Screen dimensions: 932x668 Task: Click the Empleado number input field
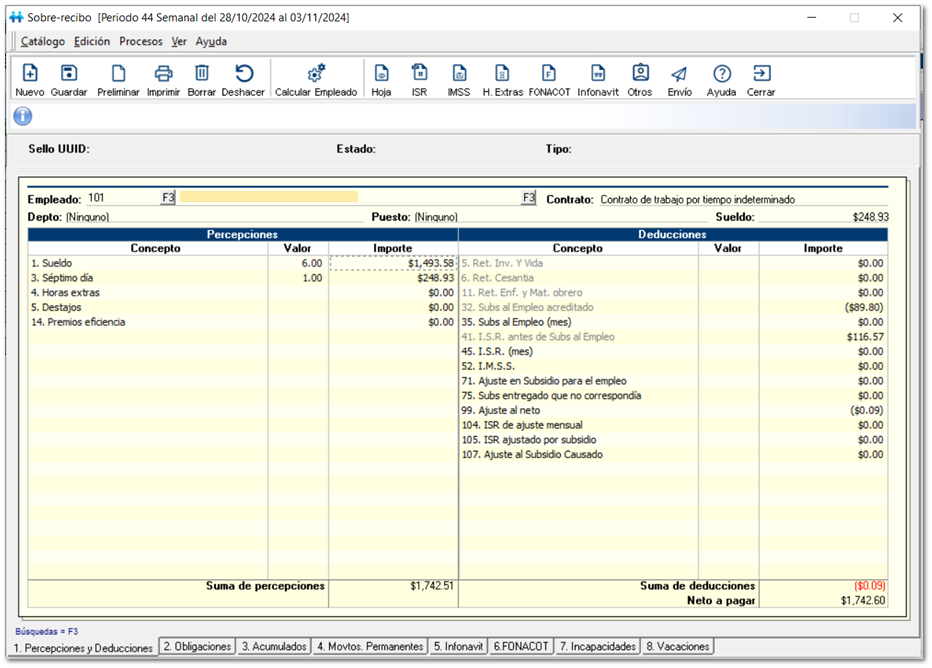(122, 198)
